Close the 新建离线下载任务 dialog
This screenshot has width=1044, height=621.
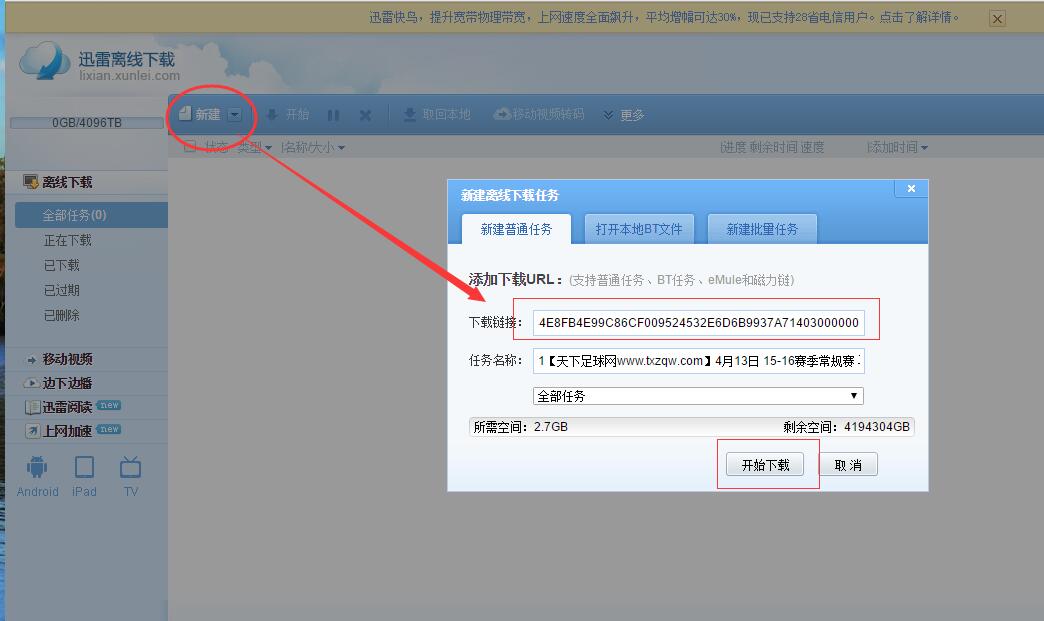click(912, 188)
